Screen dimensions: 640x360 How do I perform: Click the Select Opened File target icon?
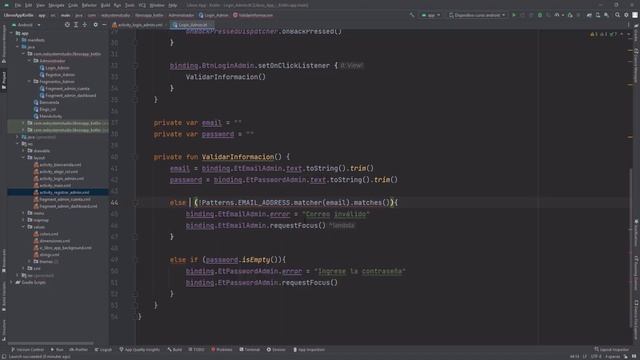point(67,25)
